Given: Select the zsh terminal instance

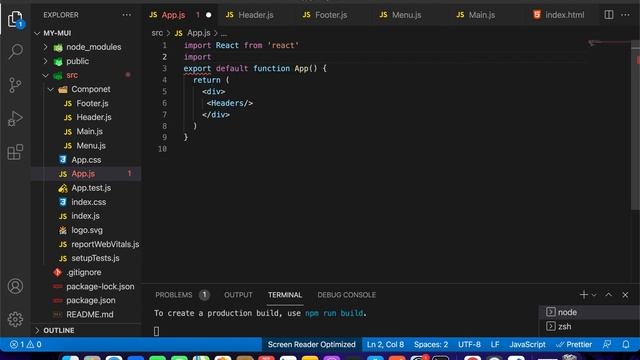Looking at the screenshot, I should tap(589, 327).
